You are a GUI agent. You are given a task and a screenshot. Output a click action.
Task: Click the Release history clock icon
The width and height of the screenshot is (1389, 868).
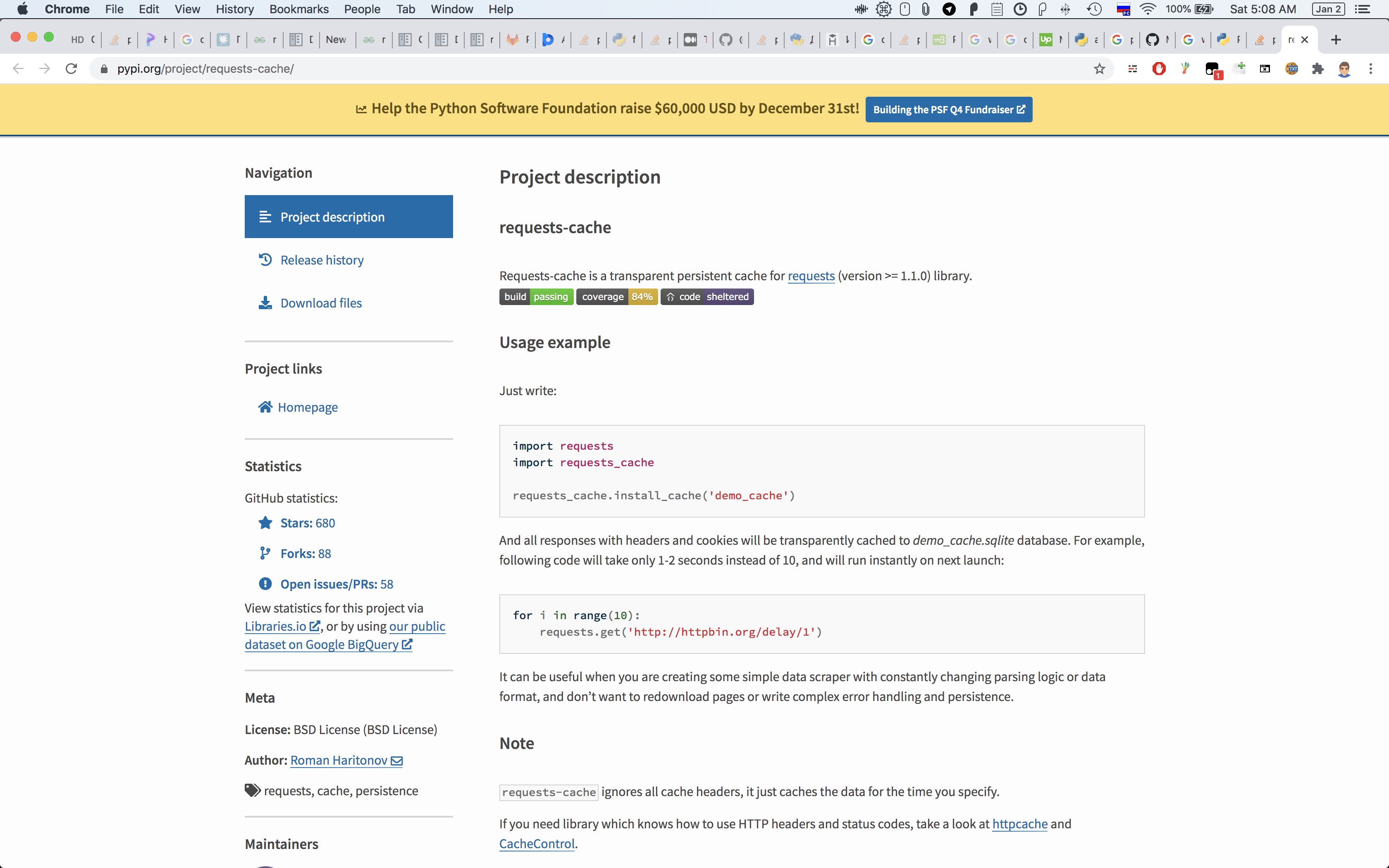click(x=265, y=260)
